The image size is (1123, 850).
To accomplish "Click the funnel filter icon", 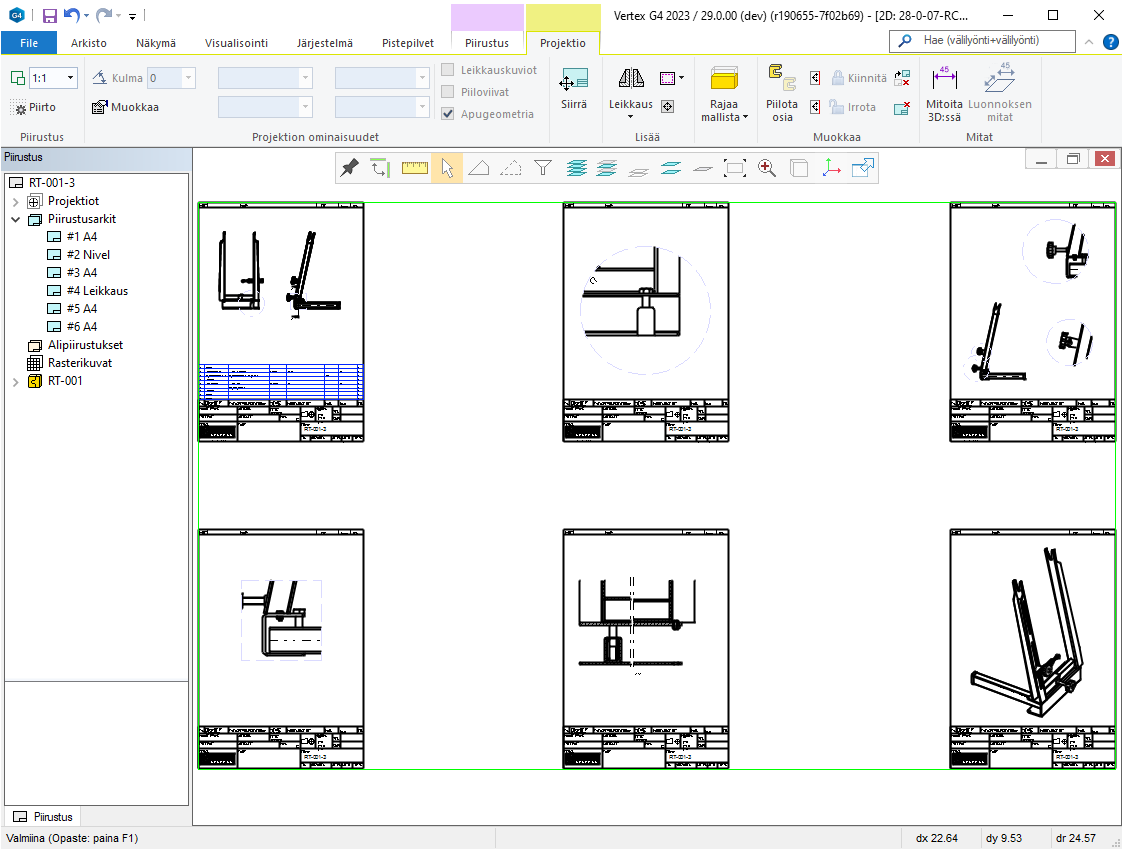I will click(x=543, y=168).
